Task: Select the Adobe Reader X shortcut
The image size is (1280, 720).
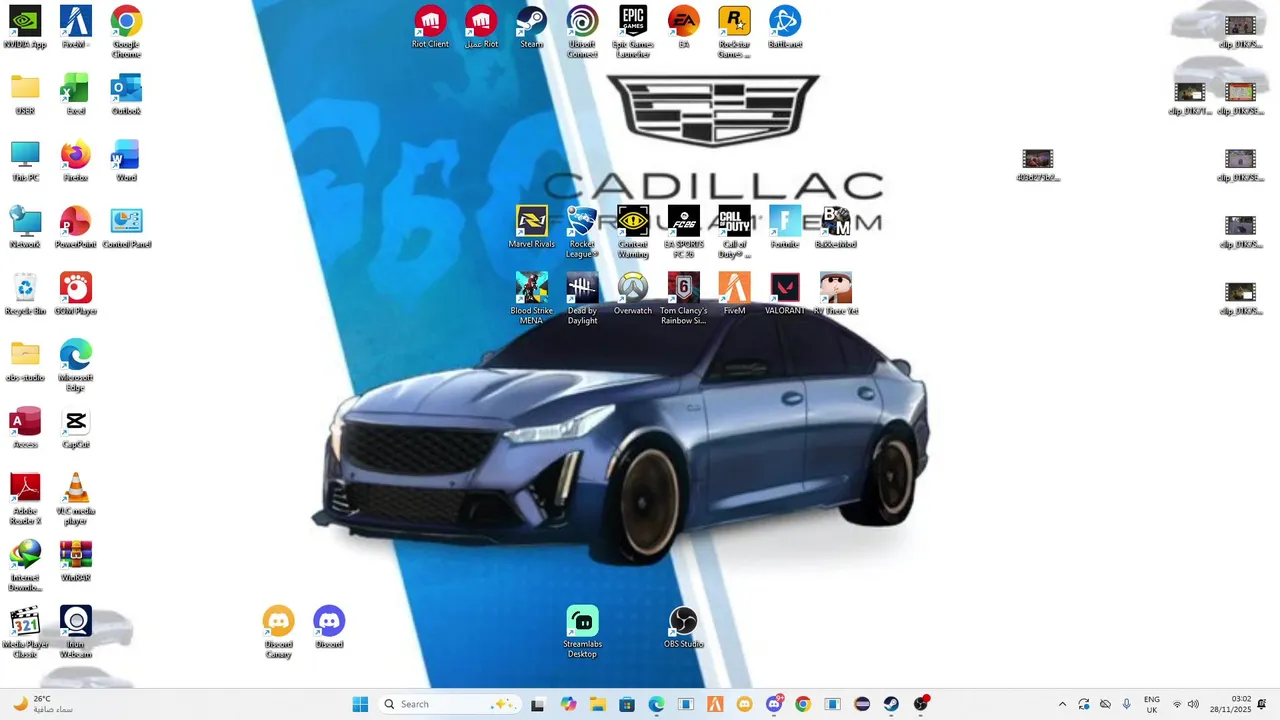Action: pos(25,499)
